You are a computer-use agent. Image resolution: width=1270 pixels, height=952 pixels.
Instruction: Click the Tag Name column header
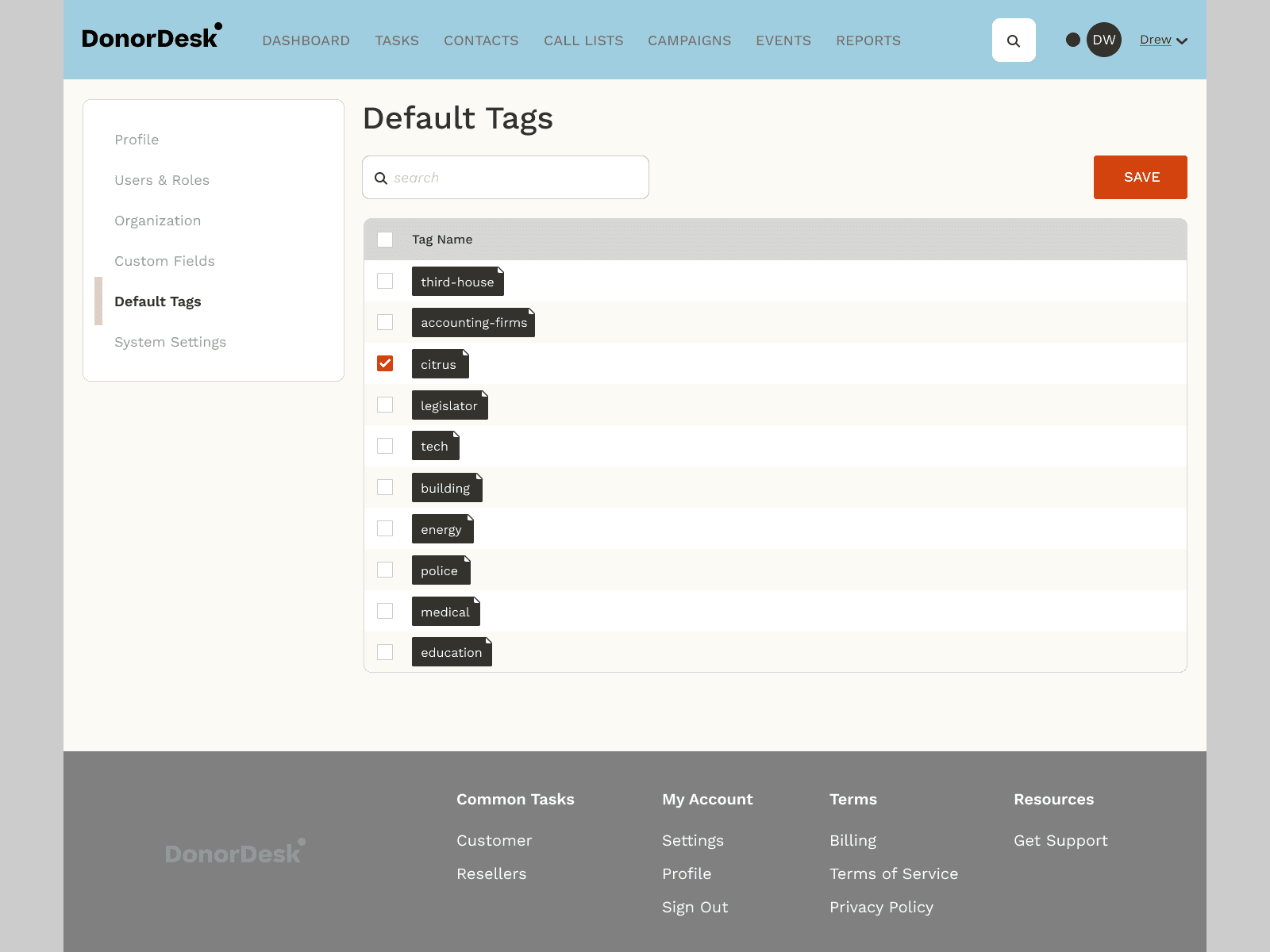(442, 240)
